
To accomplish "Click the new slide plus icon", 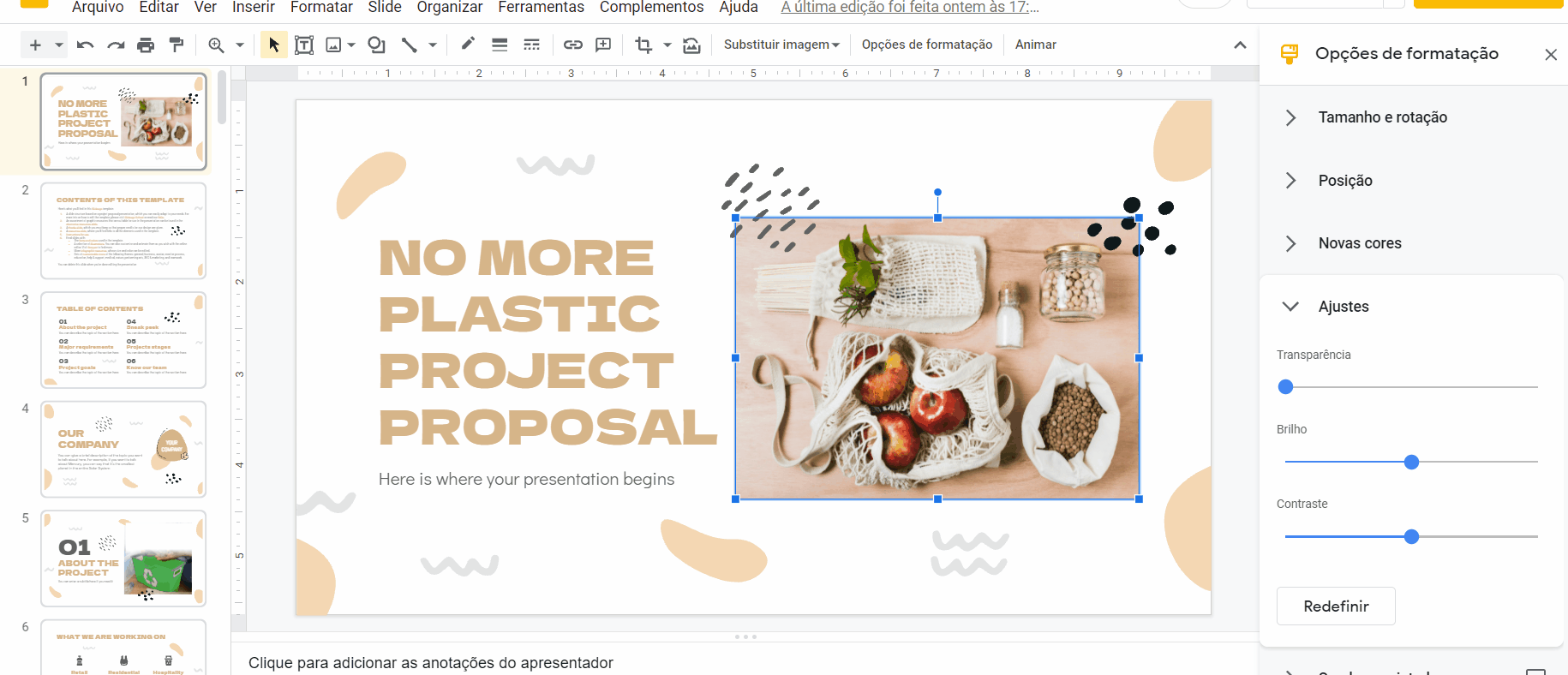I will point(35,45).
